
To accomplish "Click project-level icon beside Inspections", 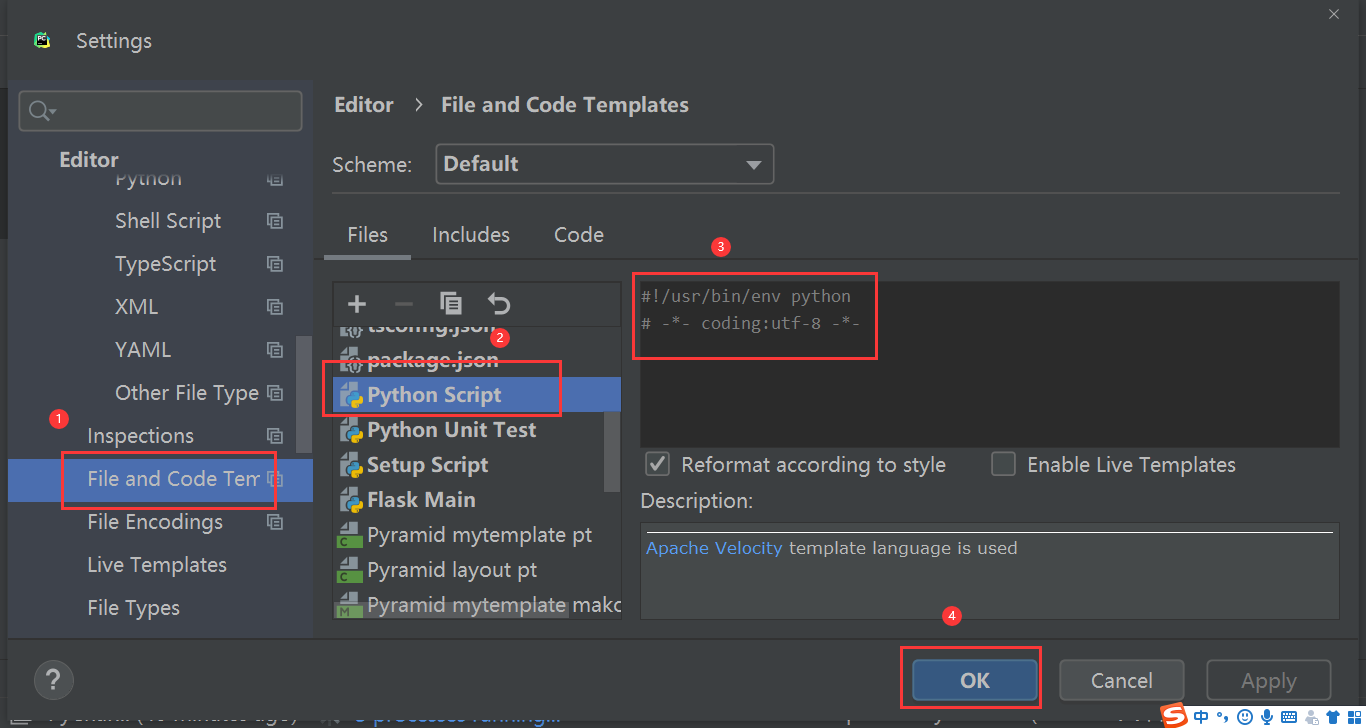I will click(275, 436).
